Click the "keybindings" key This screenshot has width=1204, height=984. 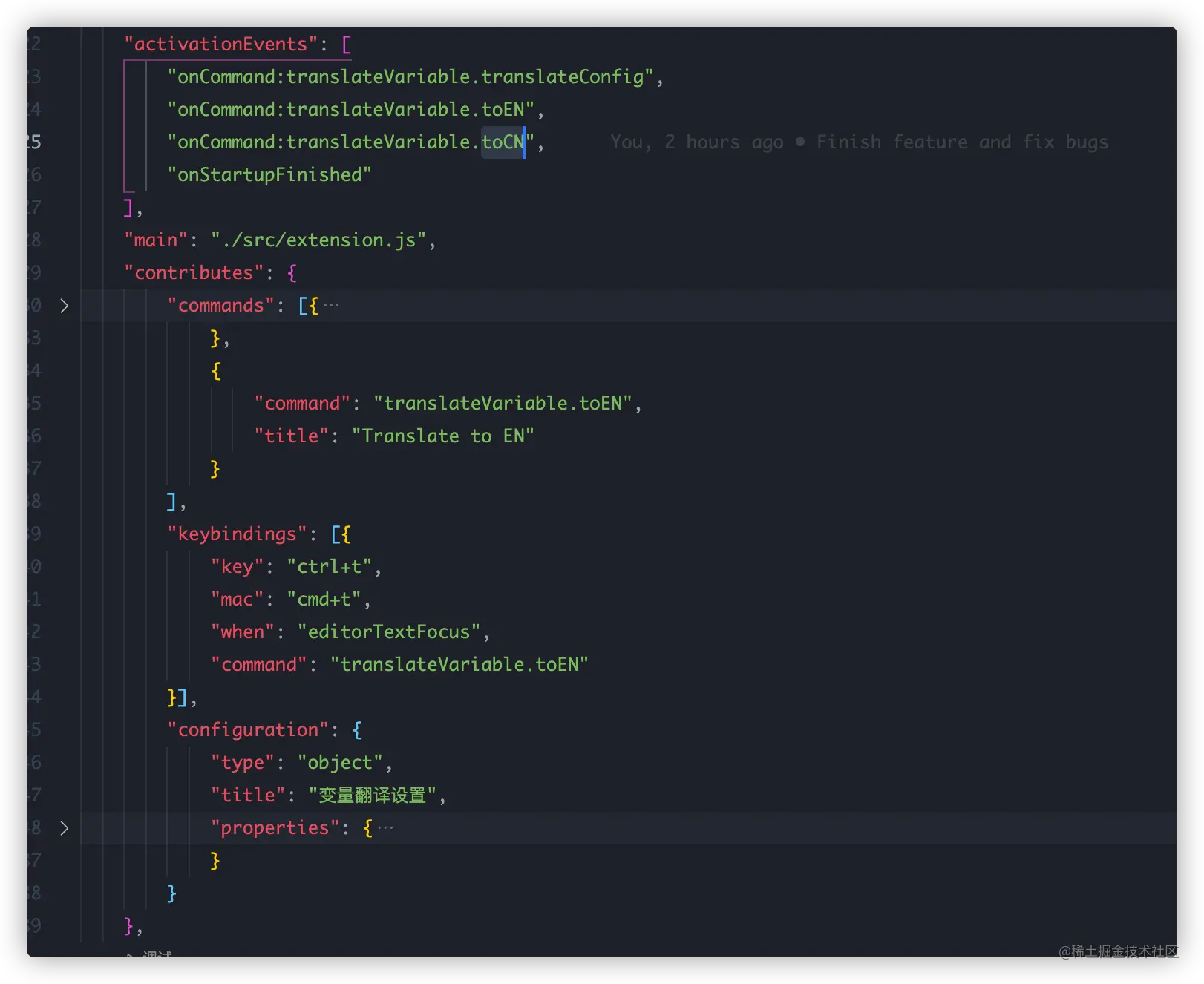[x=237, y=534]
